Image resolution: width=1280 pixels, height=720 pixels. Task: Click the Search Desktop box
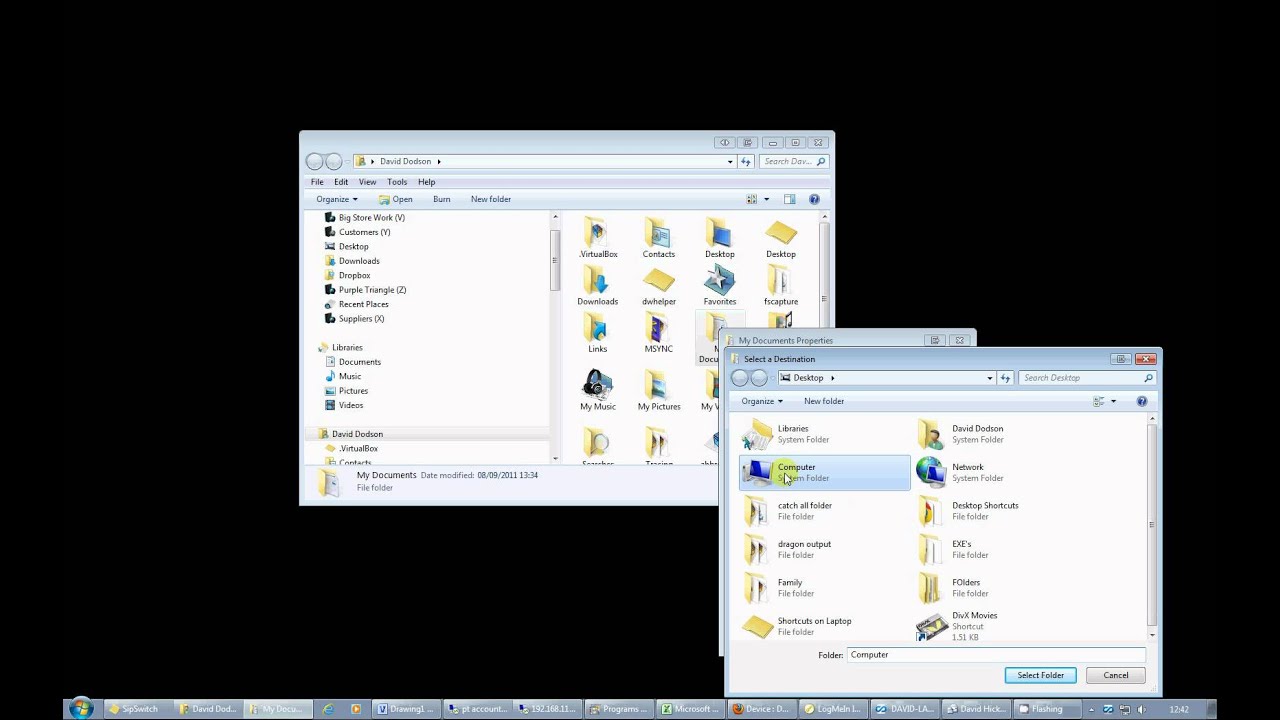click(1087, 378)
